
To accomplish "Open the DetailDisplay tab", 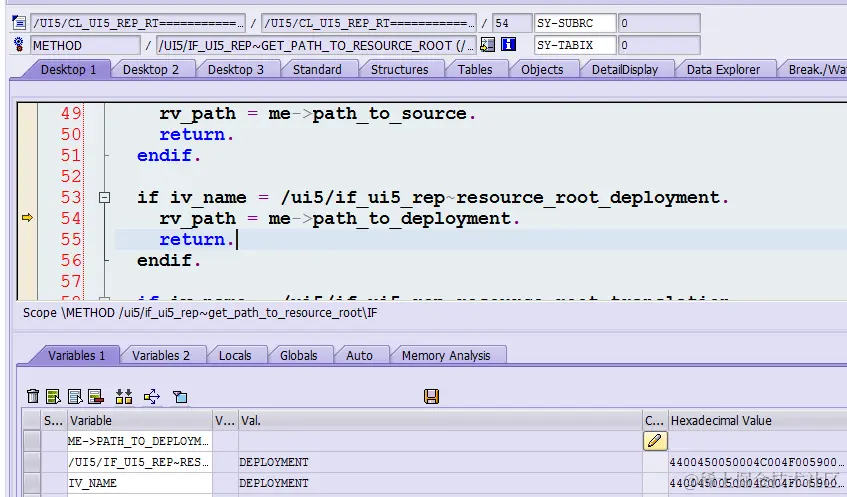I will [624, 70].
